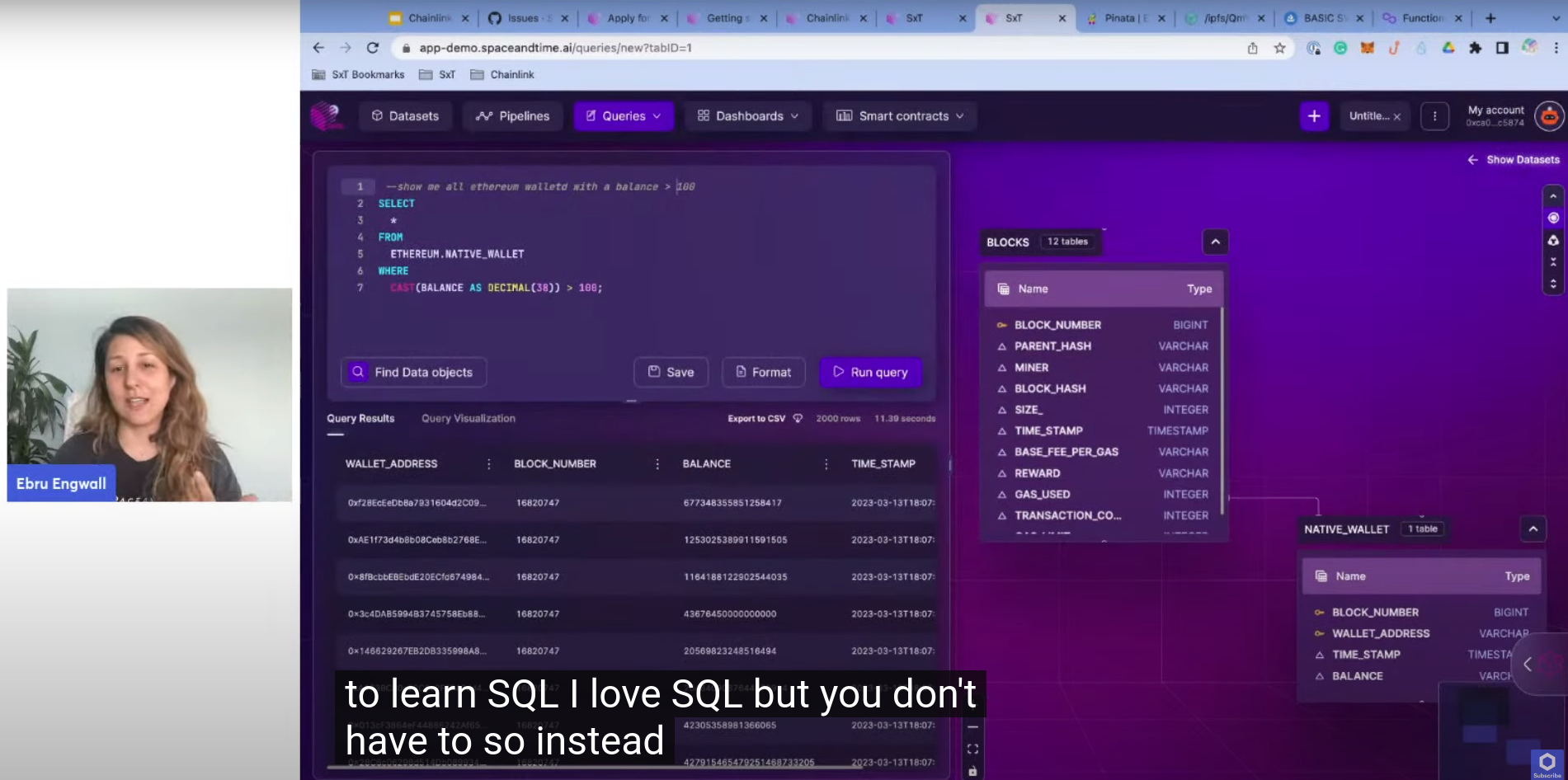This screenshot has width=1568, height=780.
Task: Click the target/center icon in diagram toolbar
Action: tap(1553, 218)
